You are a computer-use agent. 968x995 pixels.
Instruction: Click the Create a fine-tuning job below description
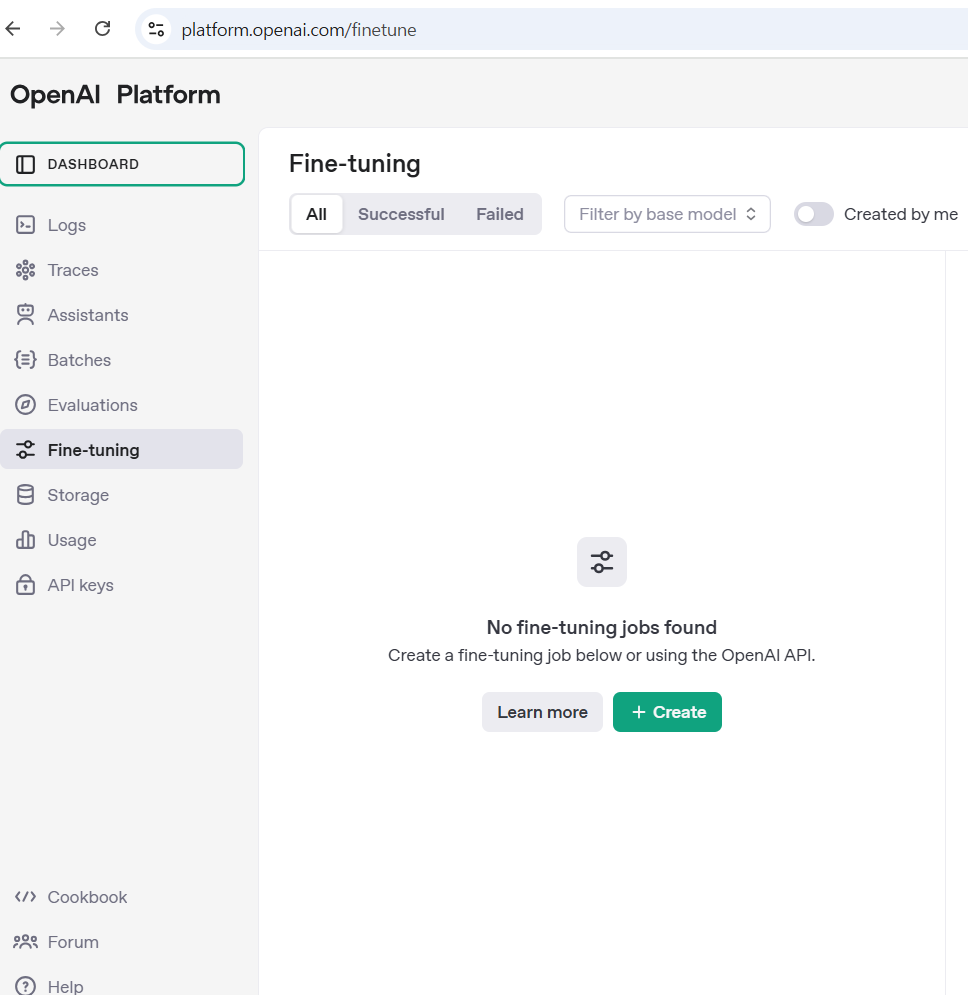point(602,656)
